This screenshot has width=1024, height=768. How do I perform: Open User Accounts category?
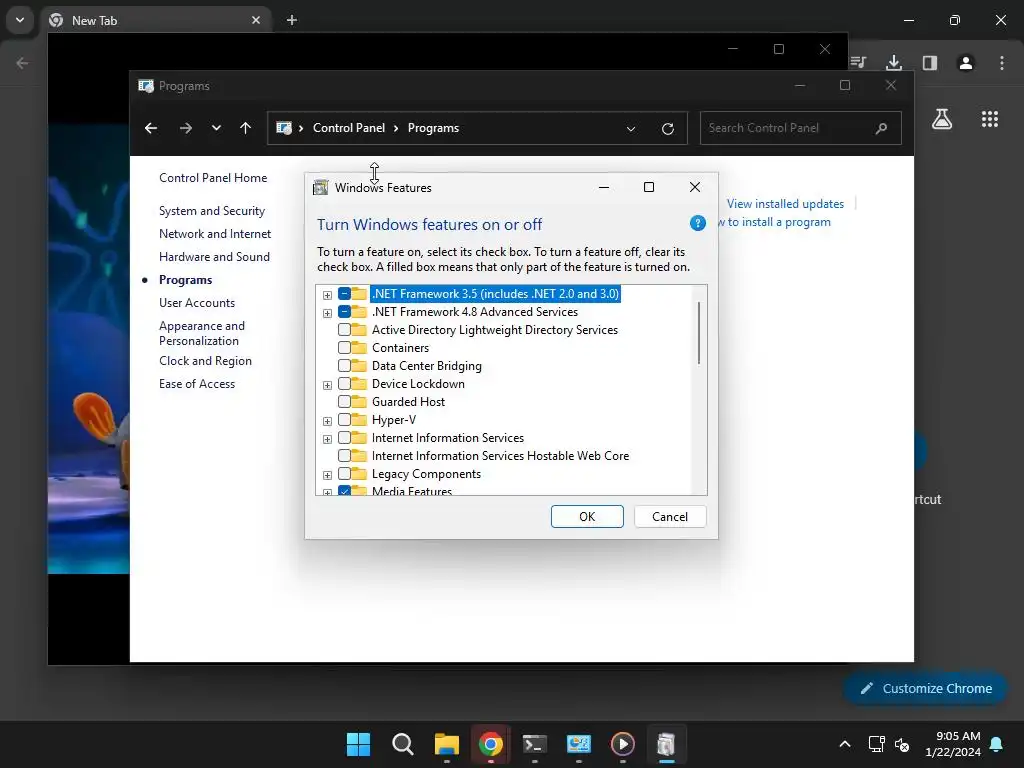[x=197, y=303]
